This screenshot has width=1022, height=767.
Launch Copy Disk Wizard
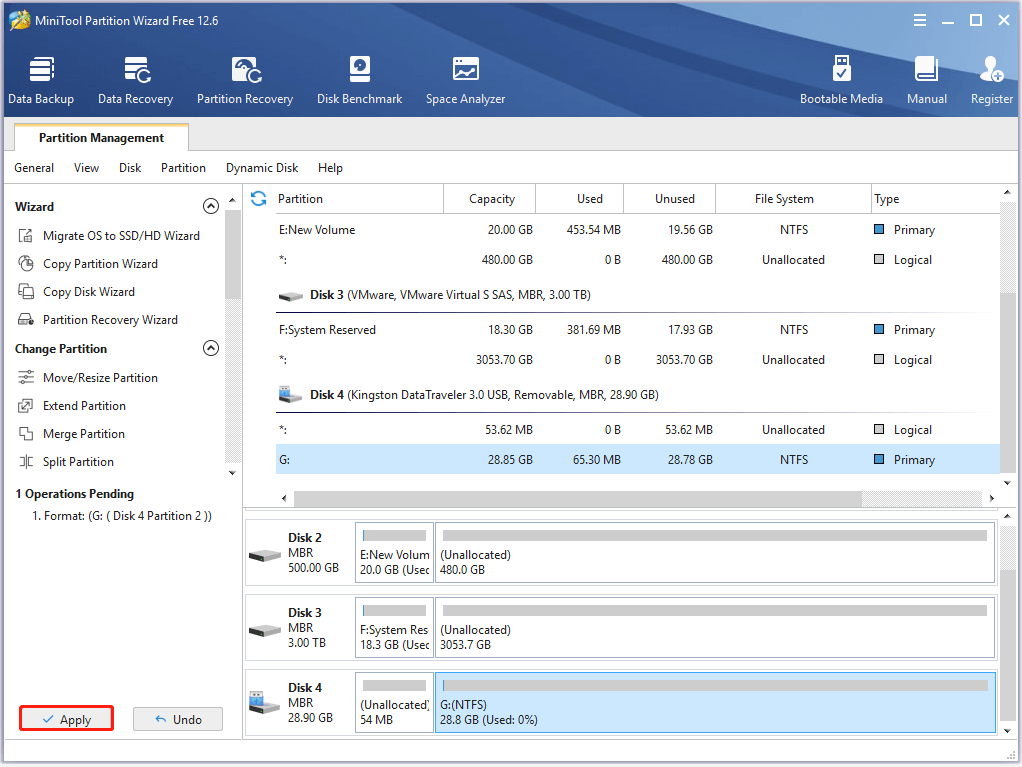[76, 291]
